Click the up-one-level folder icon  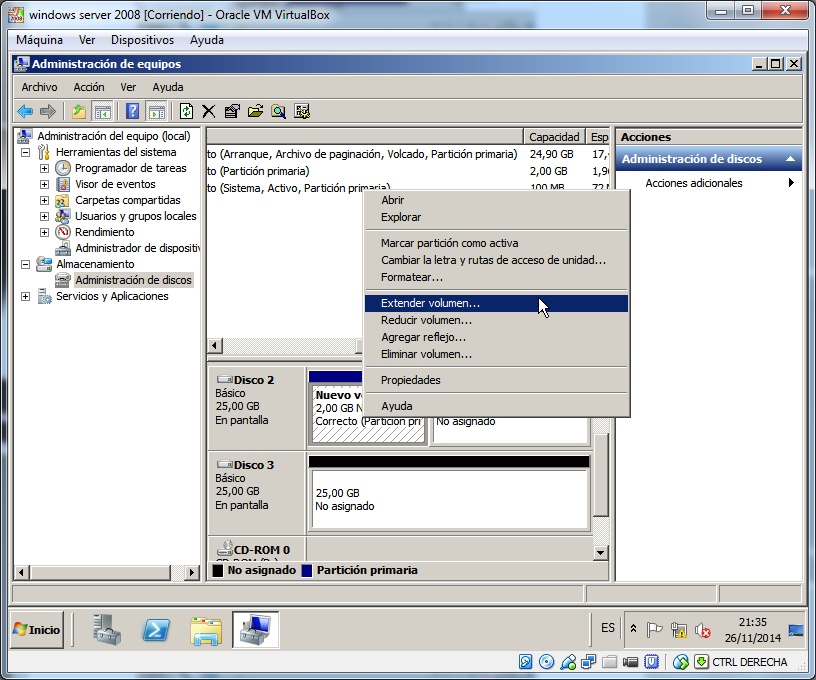click(79, 111)
